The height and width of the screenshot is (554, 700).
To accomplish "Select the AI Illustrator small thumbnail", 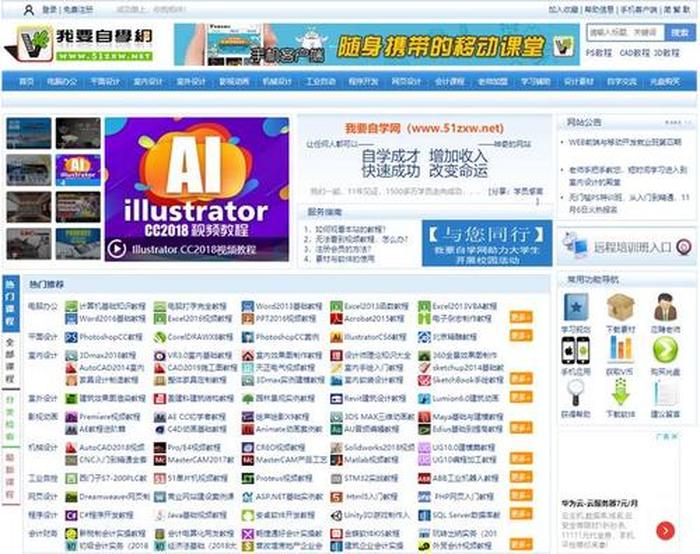I will pos(78,170).
